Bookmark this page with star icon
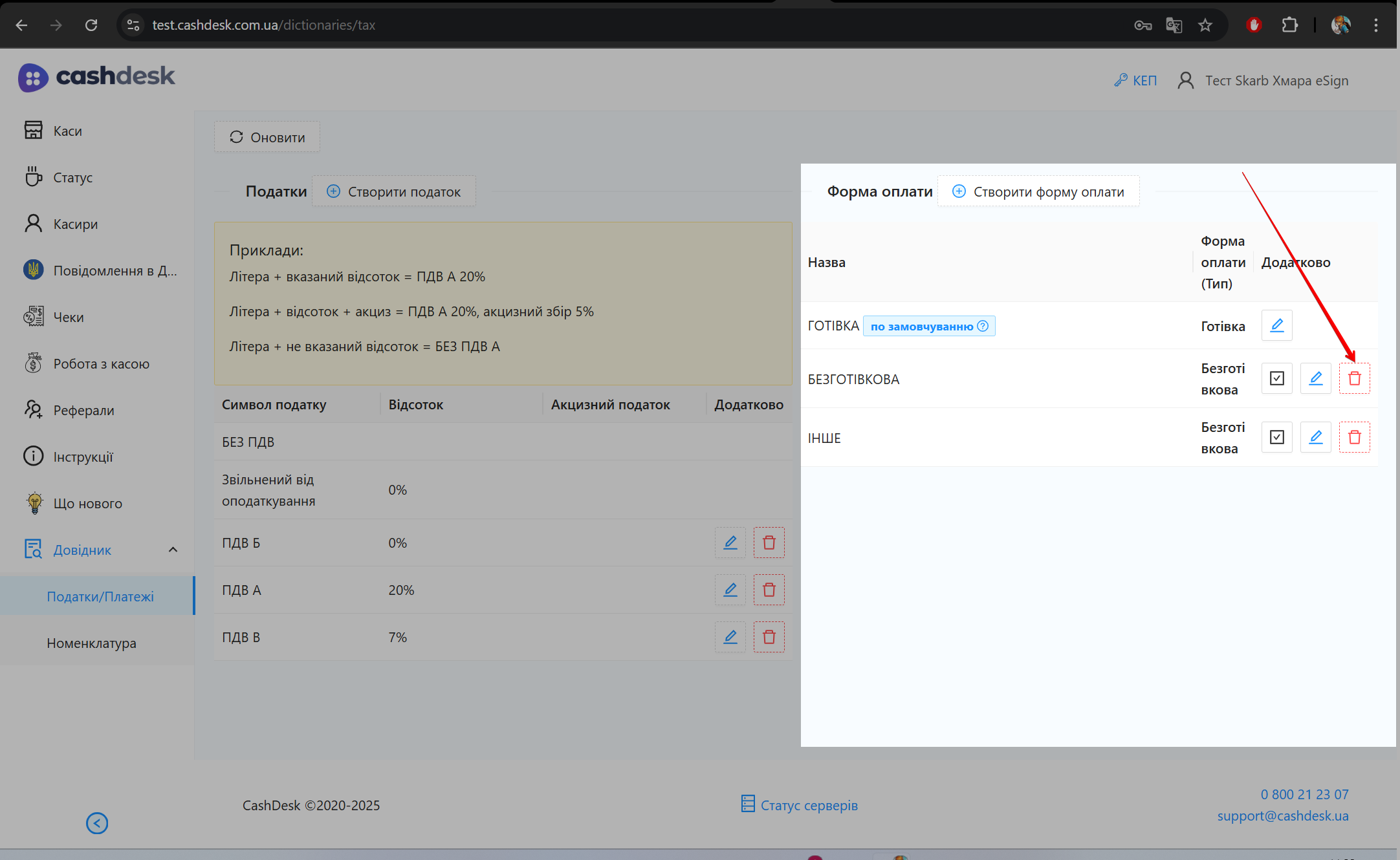This screenshot has height=860, width=1400. [1205, 25]
